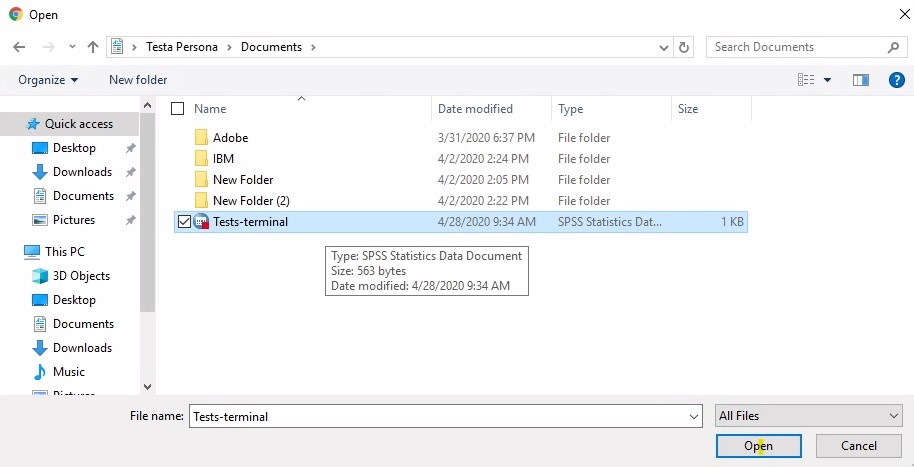
Task: Click the Up one level arrow
Action: [x=93, y=47]
